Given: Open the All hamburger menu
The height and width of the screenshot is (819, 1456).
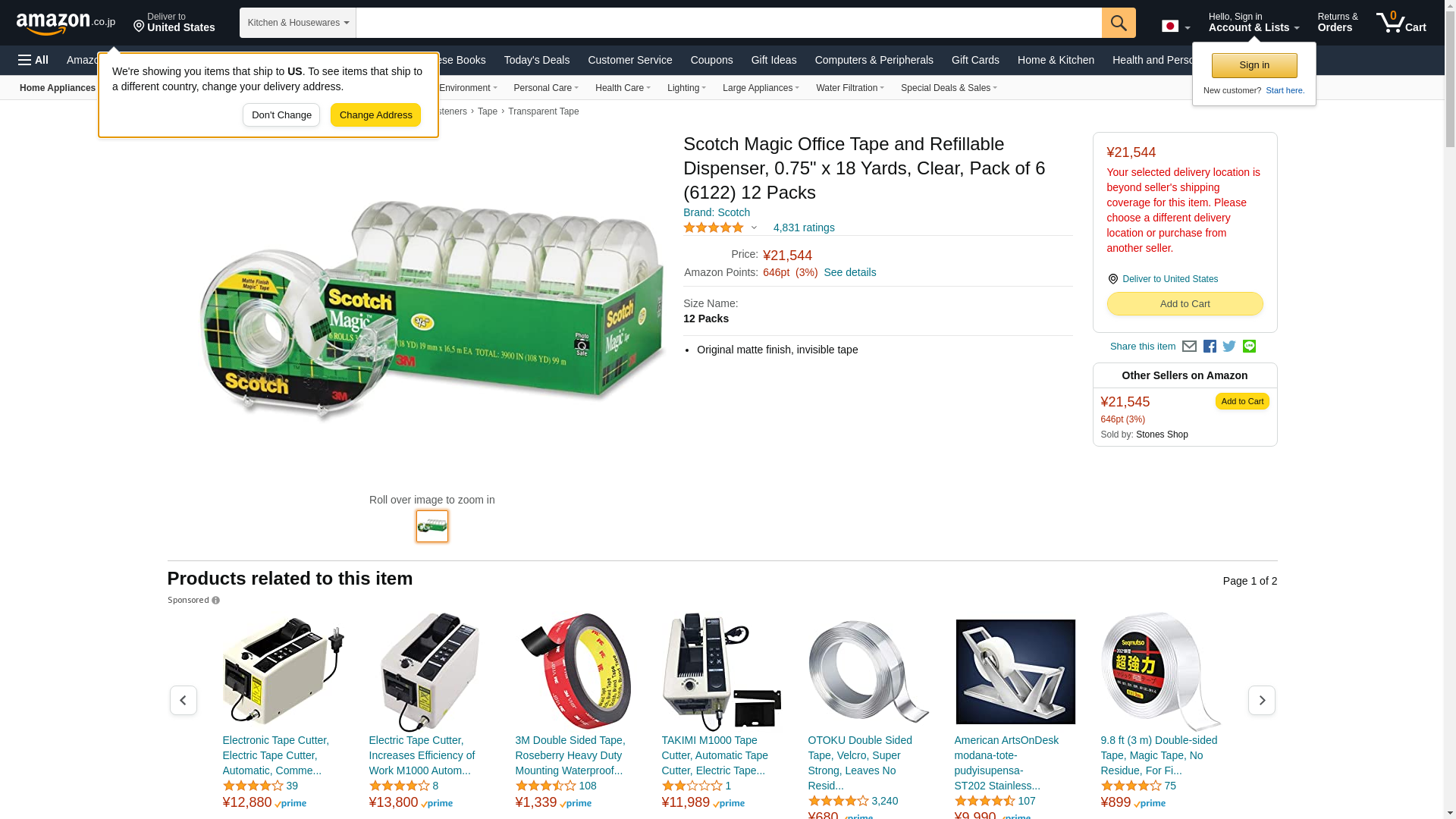Looking at the screenshot, I should click(33, 60).
